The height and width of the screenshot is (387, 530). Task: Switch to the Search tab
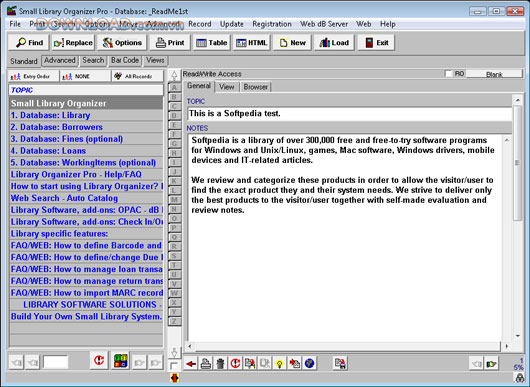click(93, 61)
